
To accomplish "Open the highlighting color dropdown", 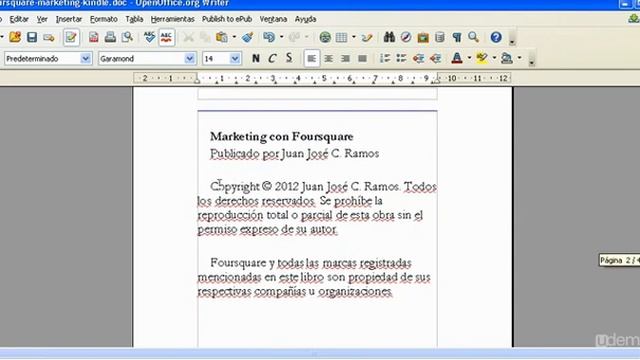I will (494, 58).
